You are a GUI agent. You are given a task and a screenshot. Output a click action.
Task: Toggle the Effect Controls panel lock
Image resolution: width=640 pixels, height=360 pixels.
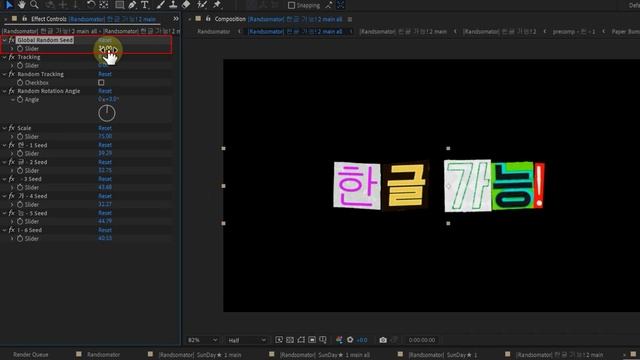click(24, 19)
